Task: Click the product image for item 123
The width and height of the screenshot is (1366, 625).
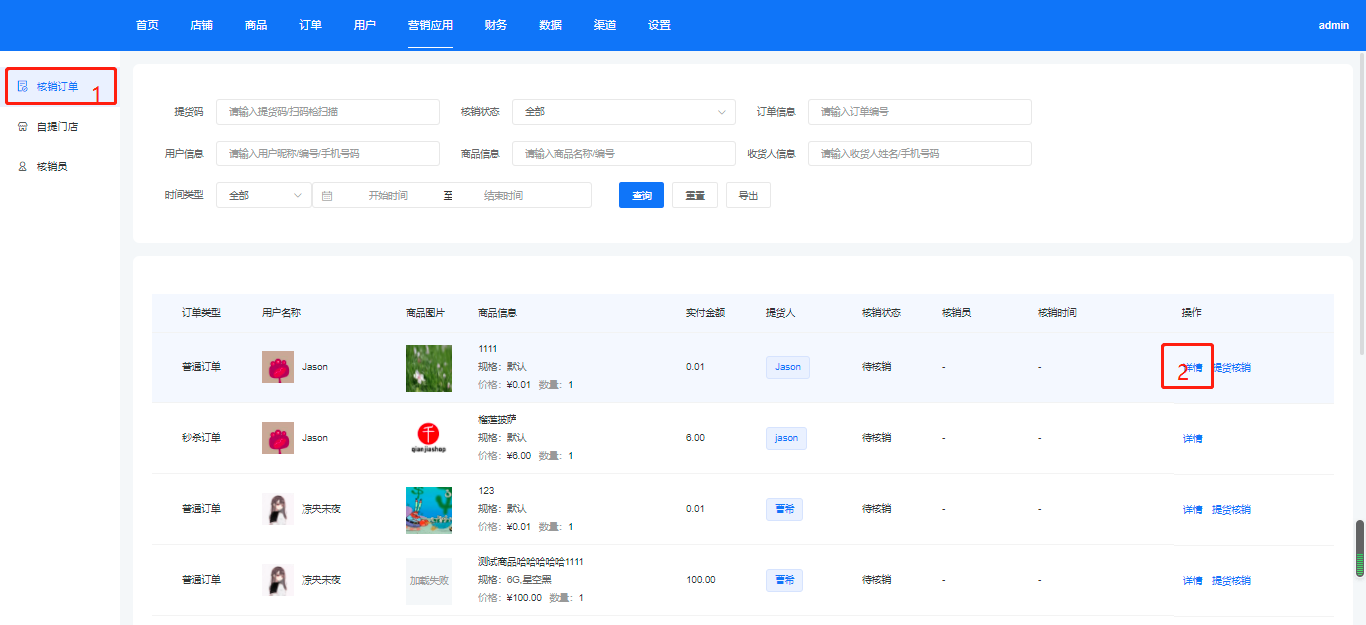Action: (x=428, y=509)
